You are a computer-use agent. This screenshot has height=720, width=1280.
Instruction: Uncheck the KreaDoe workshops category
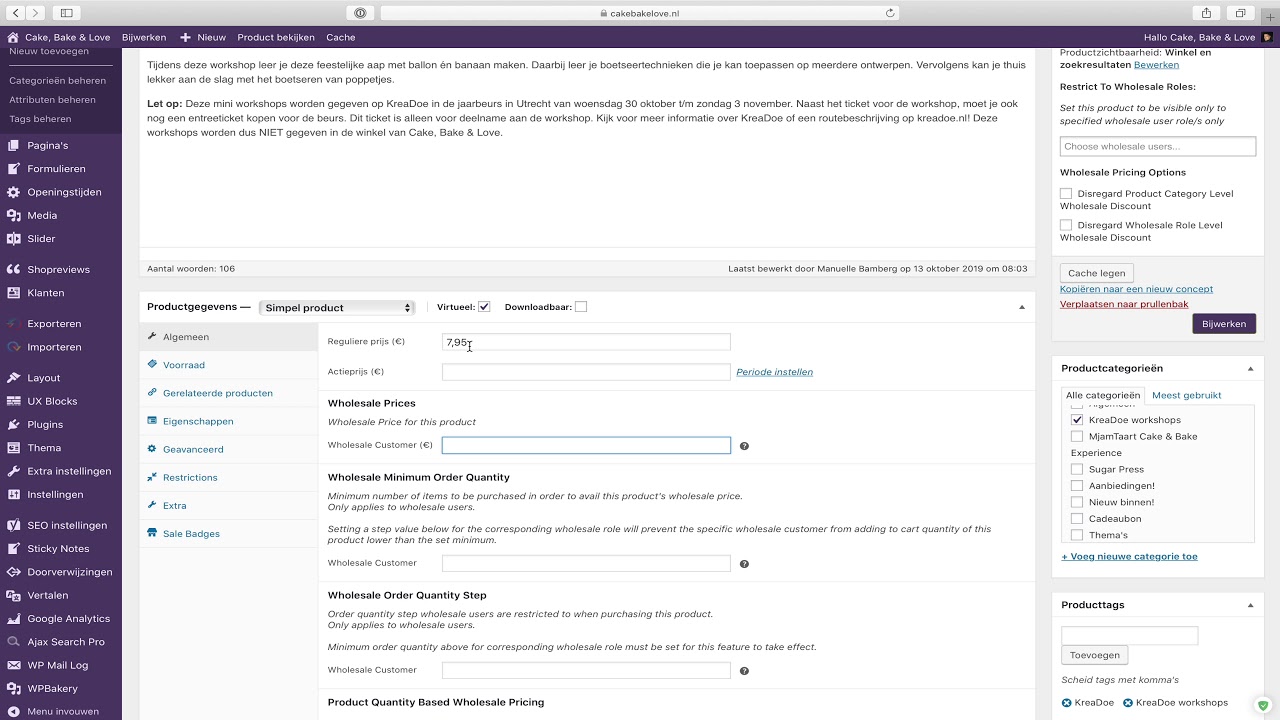(x=1077, y=420)
